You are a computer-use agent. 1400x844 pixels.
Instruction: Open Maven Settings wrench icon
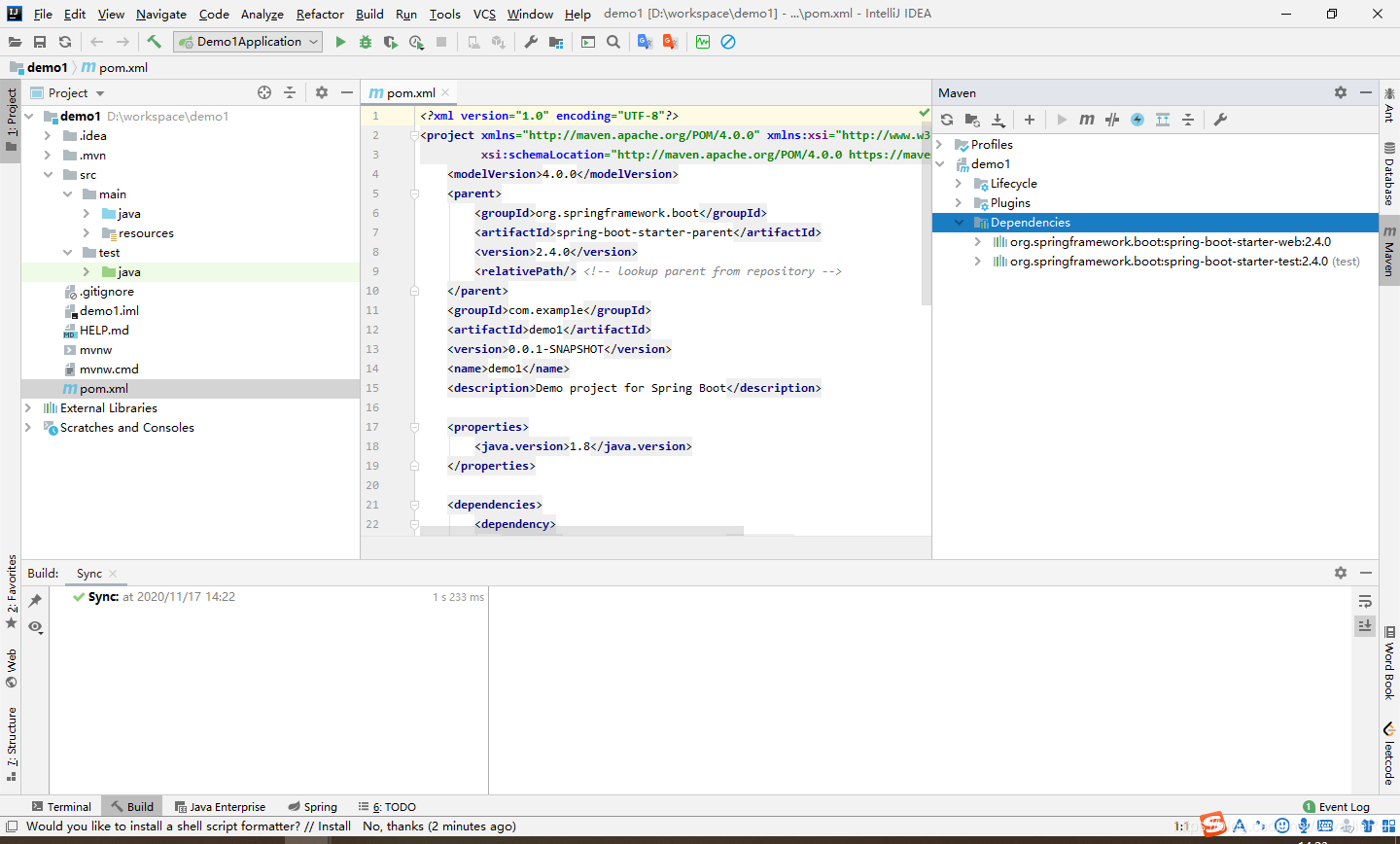tap(1220, 120)
